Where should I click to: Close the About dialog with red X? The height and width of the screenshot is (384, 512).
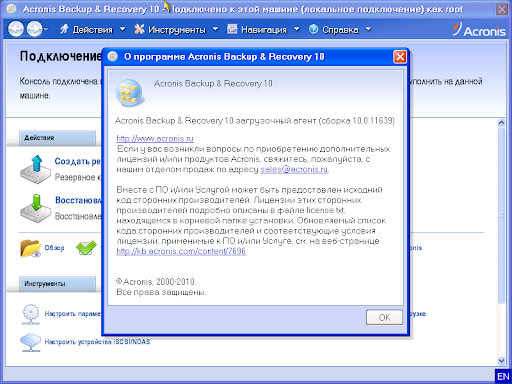point(400,57)
